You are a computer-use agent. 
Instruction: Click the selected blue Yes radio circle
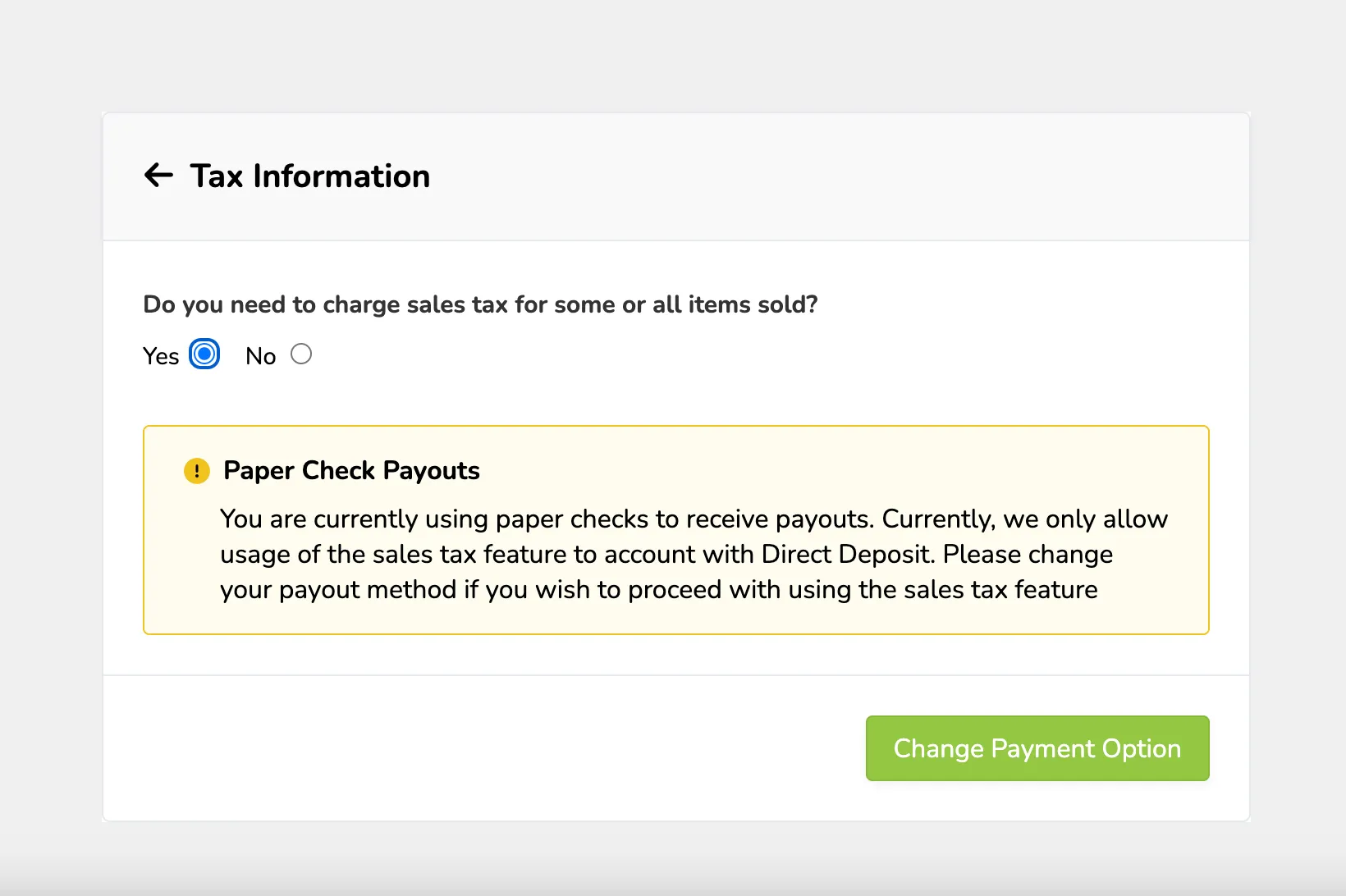click(204, 354)
